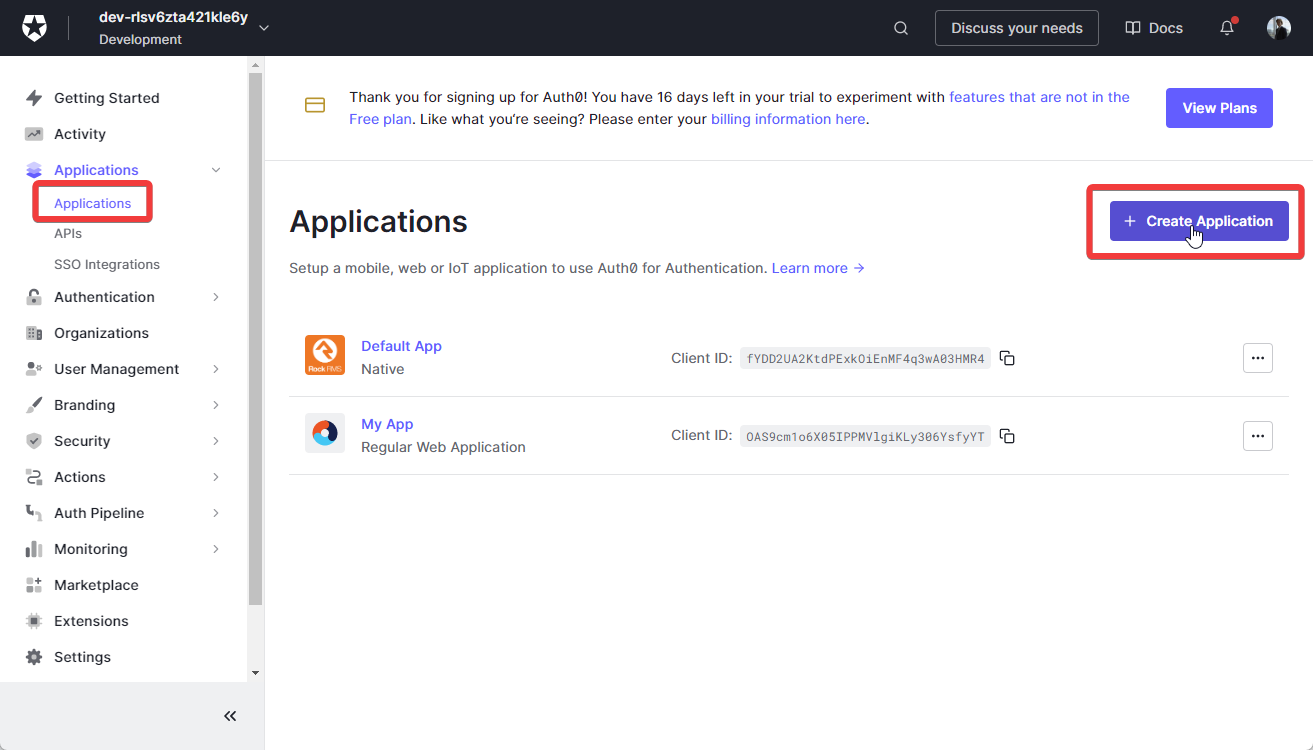The width and height of the screenshot is (1313, 750).
Task: Select the APIs submenu item
Action: 68,233
